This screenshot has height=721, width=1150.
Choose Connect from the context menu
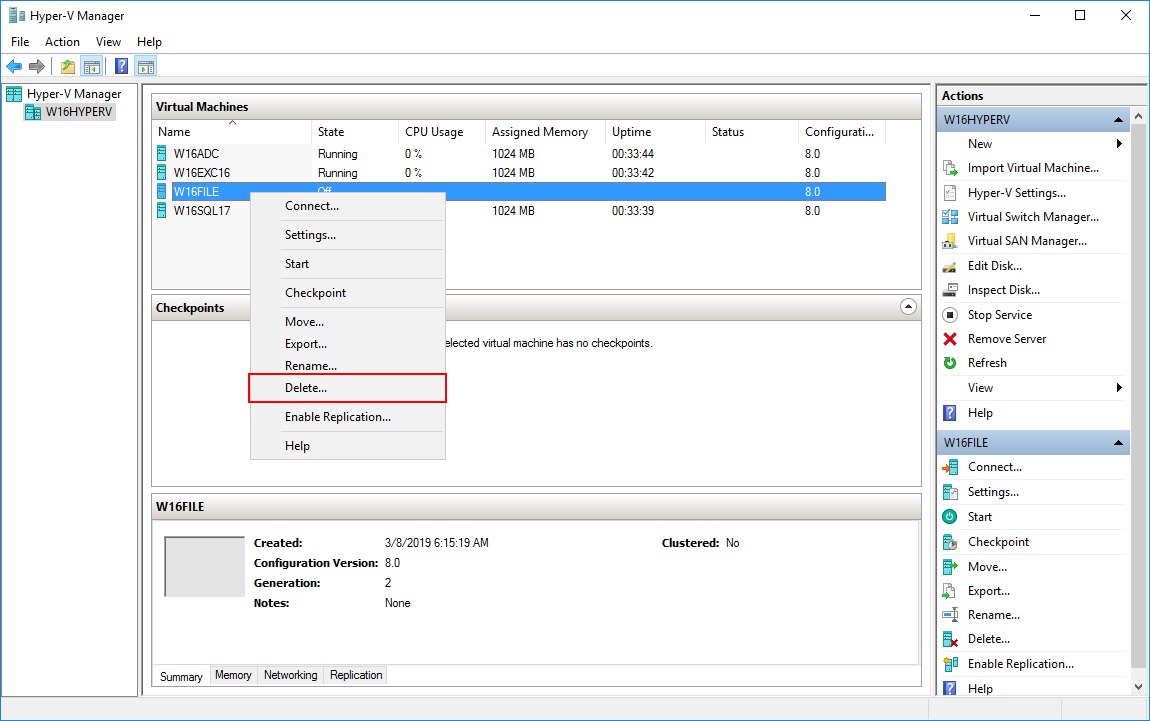[348, 206]
